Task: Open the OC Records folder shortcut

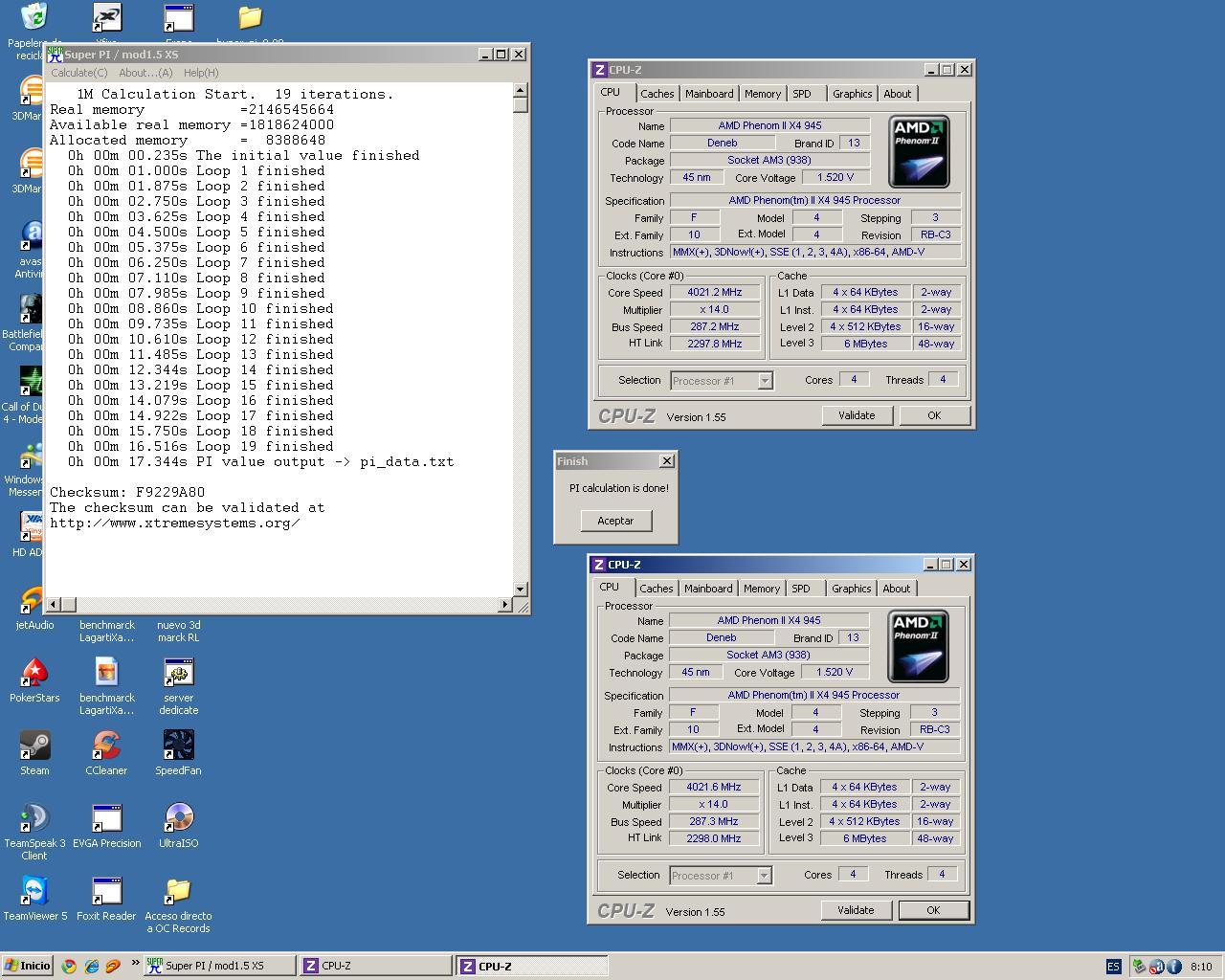Action: point(179,891)
